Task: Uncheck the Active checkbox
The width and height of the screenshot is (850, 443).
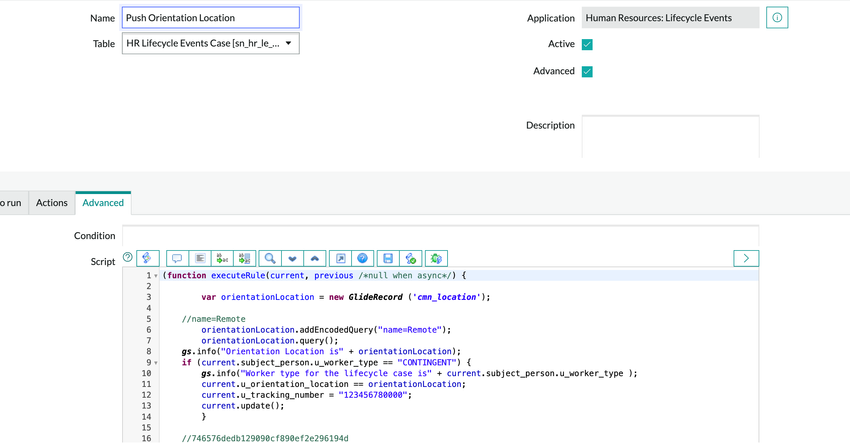Action: click(x=587, y=44)
